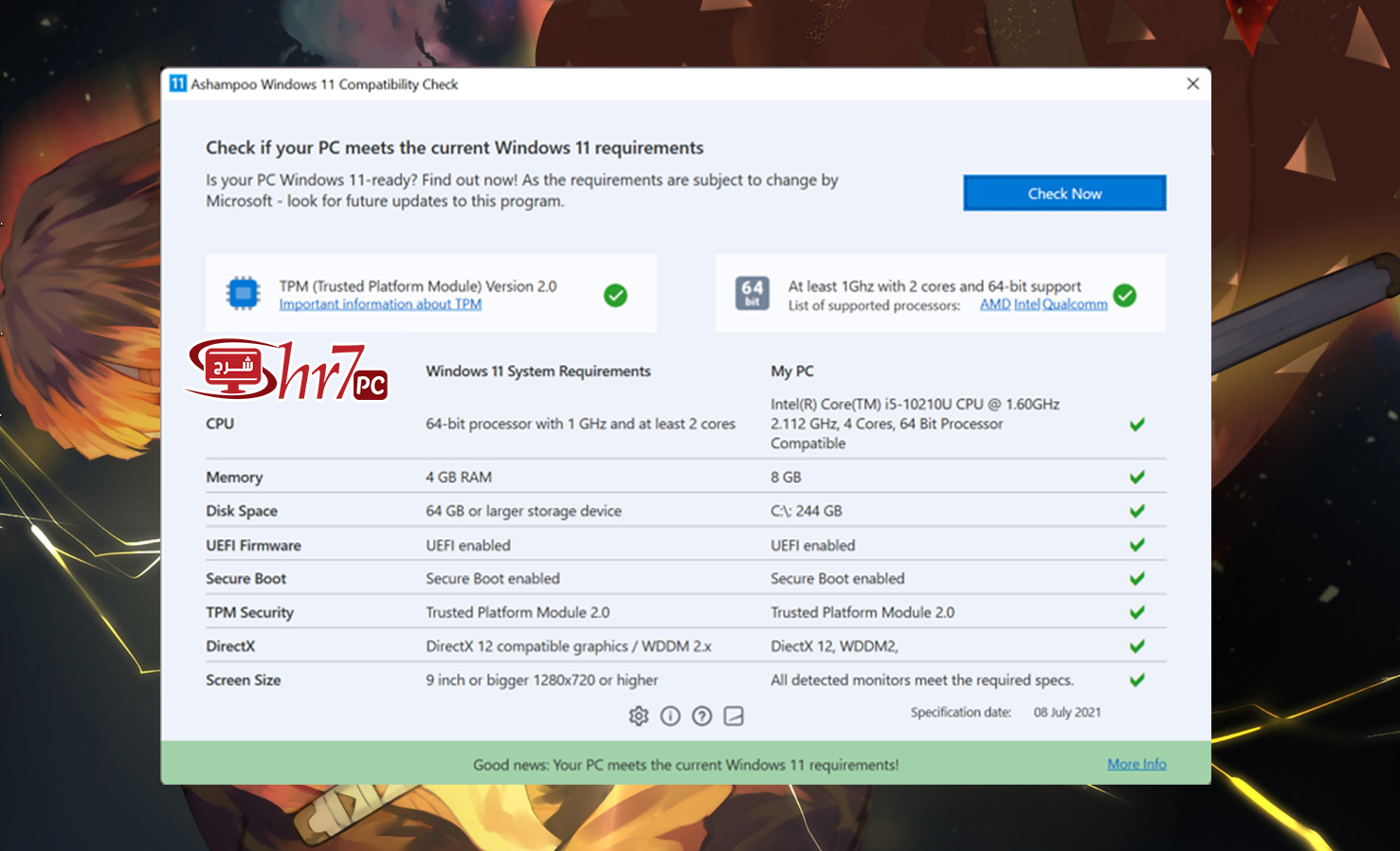Click the TPM Security row green checkmark
1400x851 pixels.
[1137, 612]
